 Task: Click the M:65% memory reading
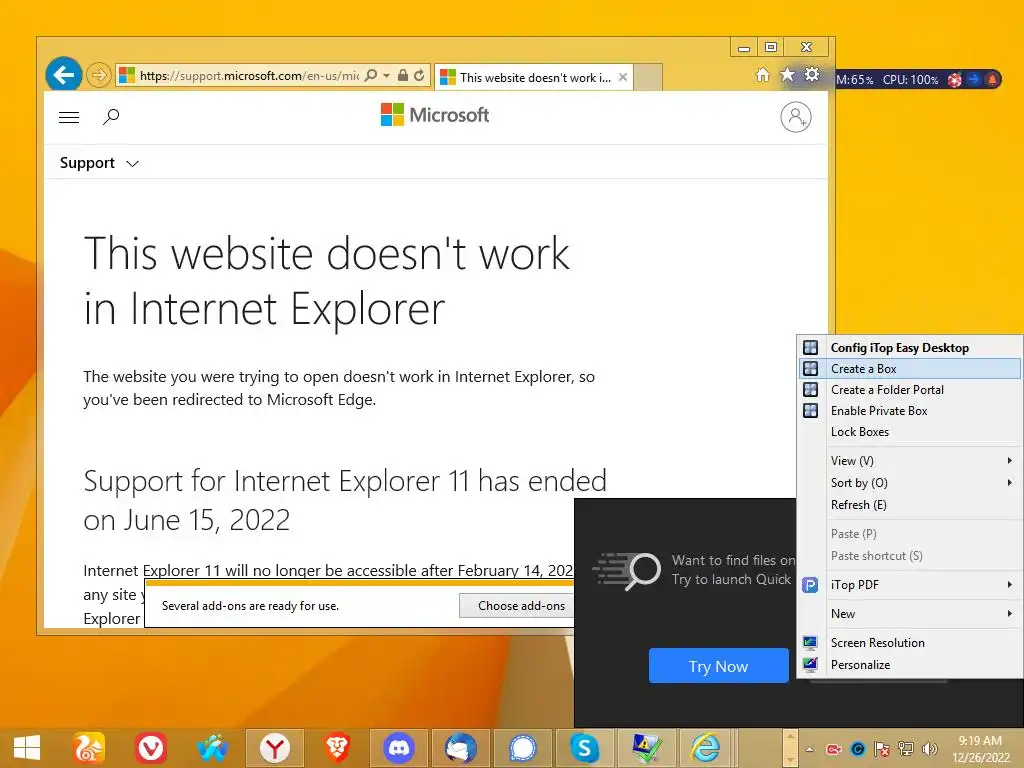coord(855,80)
